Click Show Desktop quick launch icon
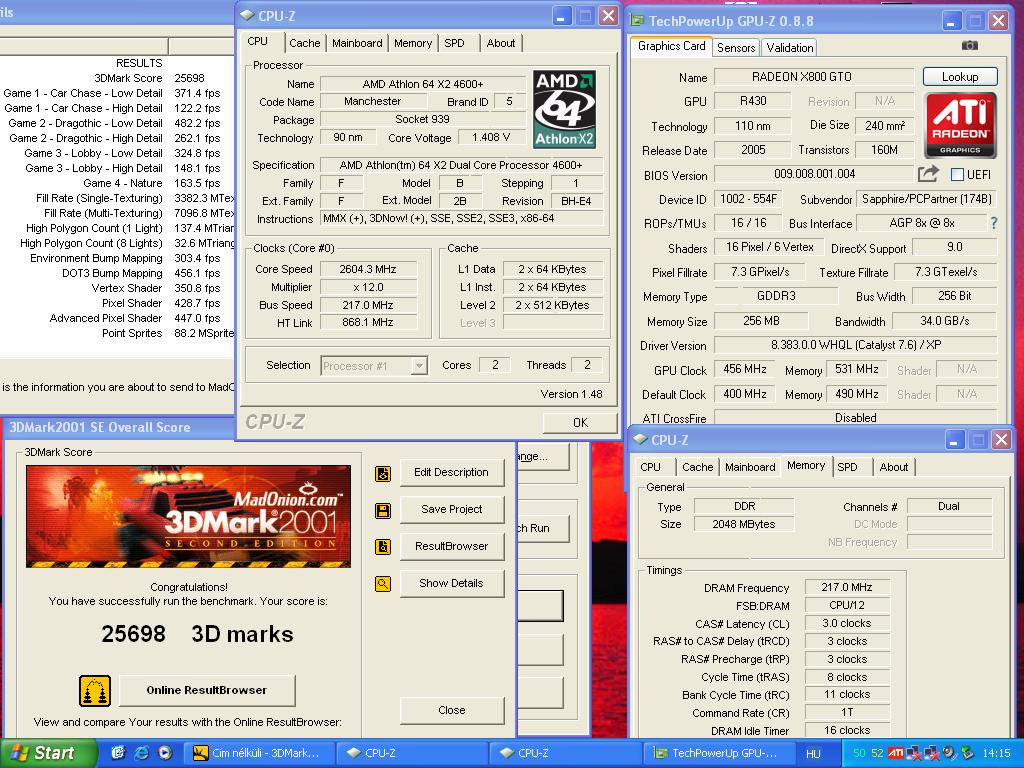Screen dimensions: 1024x768 (x=118, y=753)
